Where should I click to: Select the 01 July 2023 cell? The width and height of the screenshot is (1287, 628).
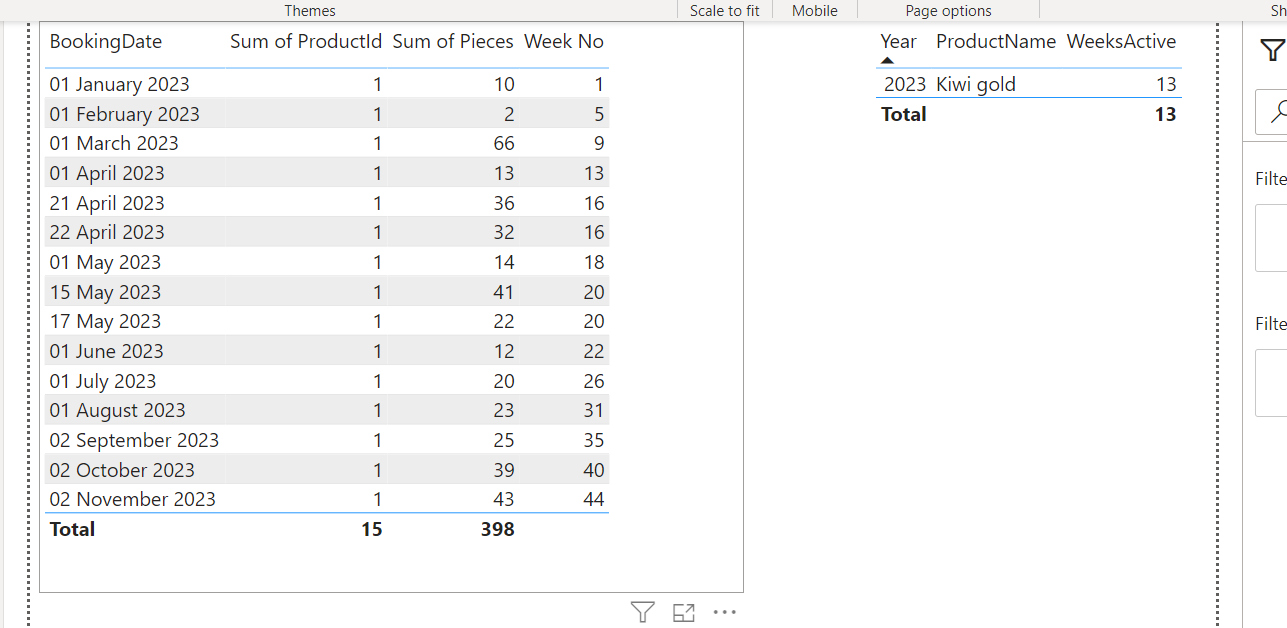coord(103,381)
